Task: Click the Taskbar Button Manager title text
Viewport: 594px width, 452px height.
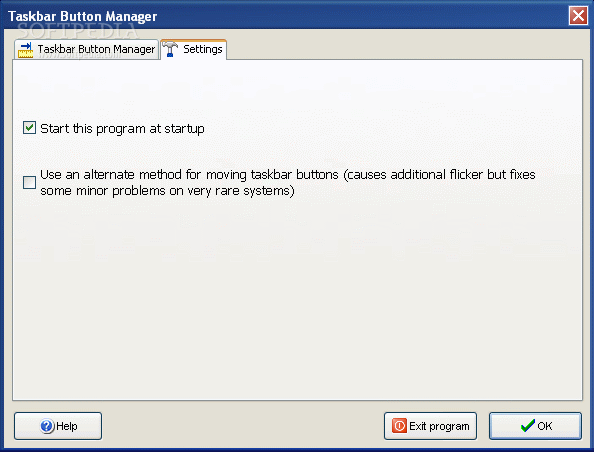Action: [x=83, y=16]
